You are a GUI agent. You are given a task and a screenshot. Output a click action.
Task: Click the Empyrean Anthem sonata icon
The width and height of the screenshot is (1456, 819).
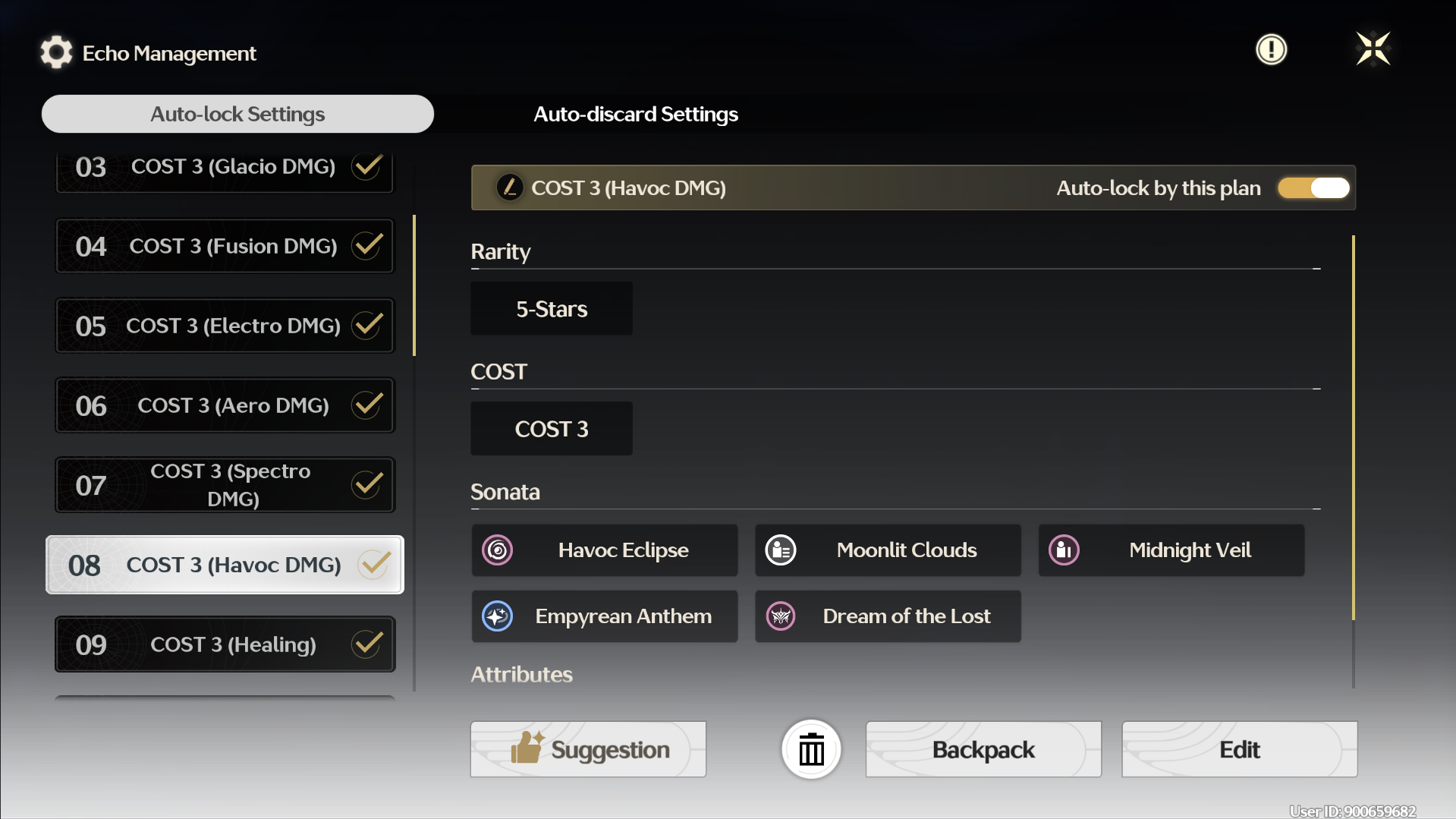point(498,616)
